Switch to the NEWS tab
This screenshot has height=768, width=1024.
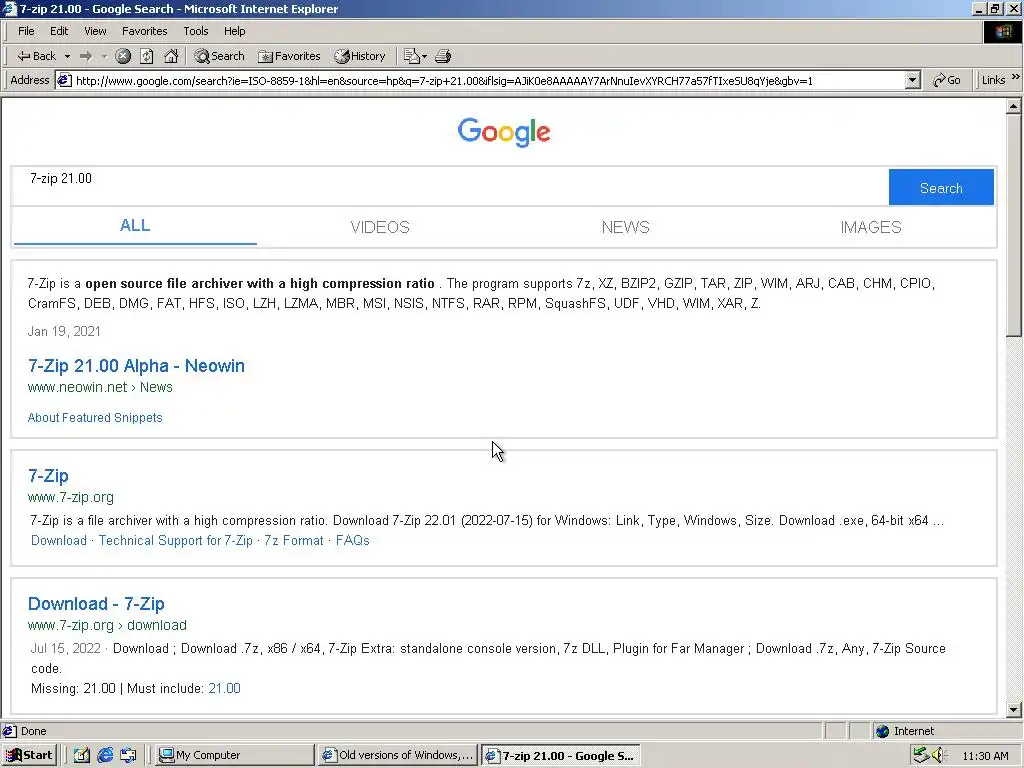(x=626, y=227)
